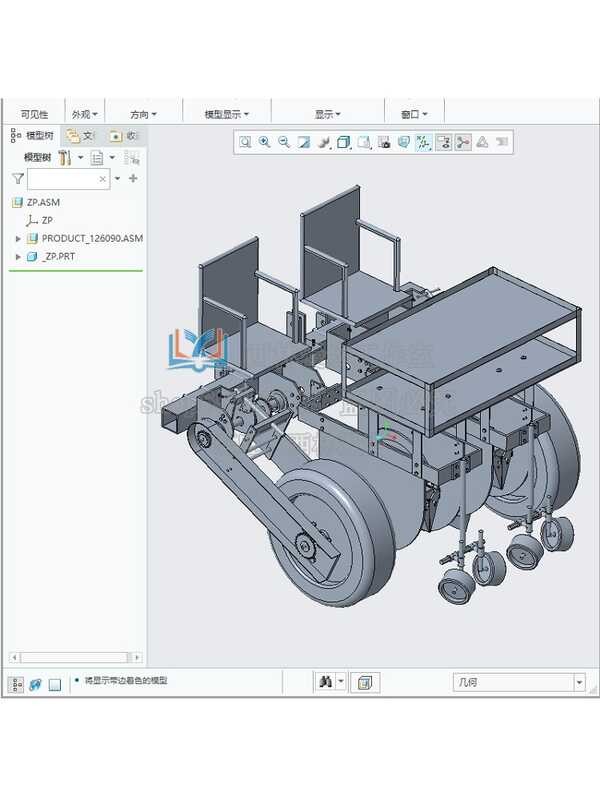Open the 方向 orientation group menu
This screenshot has width=600, height=800.
tap(143, 114)
